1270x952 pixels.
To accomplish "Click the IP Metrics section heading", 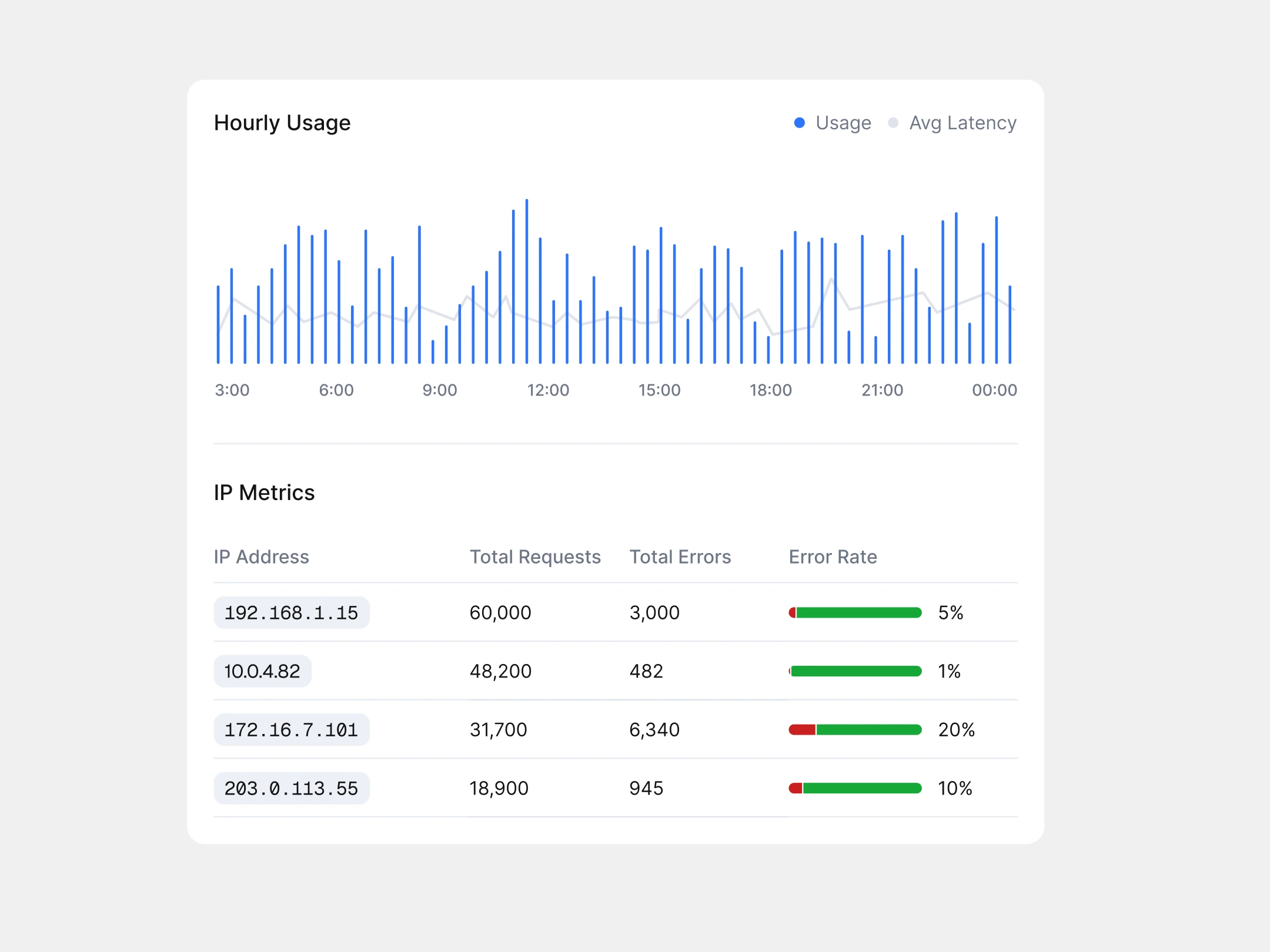I will click(x=265, y=492).
